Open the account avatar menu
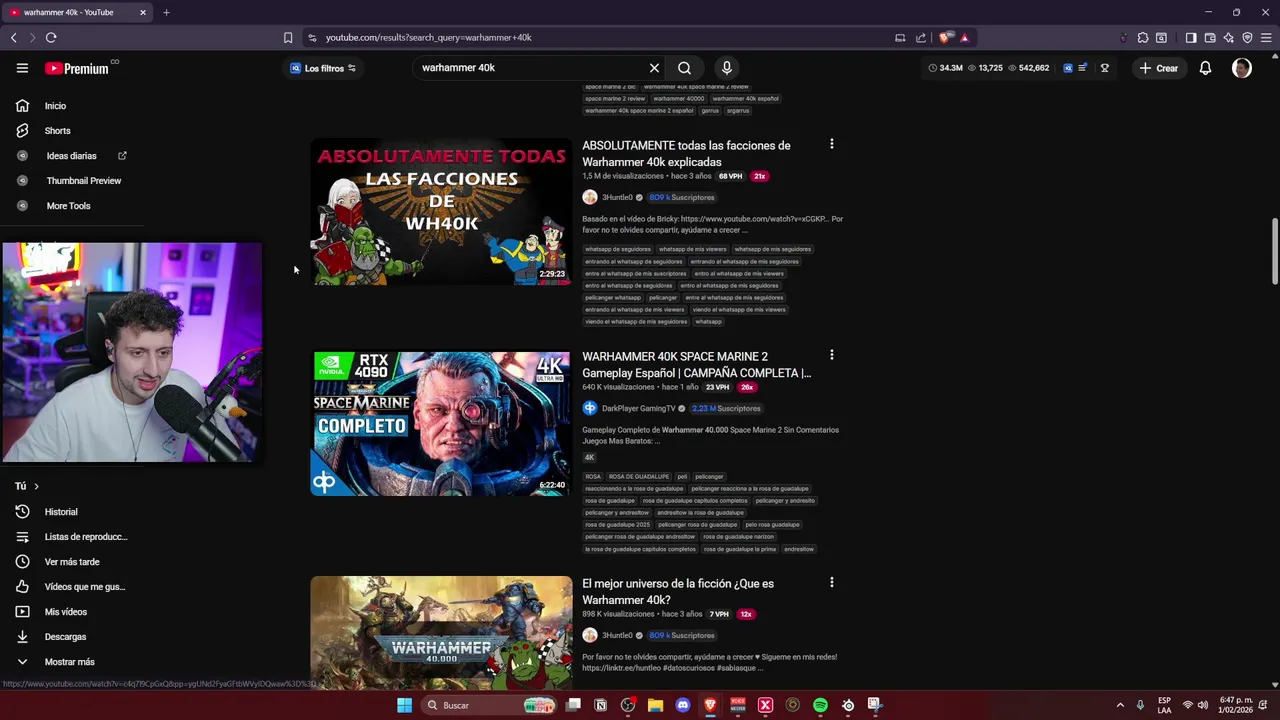The height and width of the screenshot is (720, 1280). coord(1242,68)
